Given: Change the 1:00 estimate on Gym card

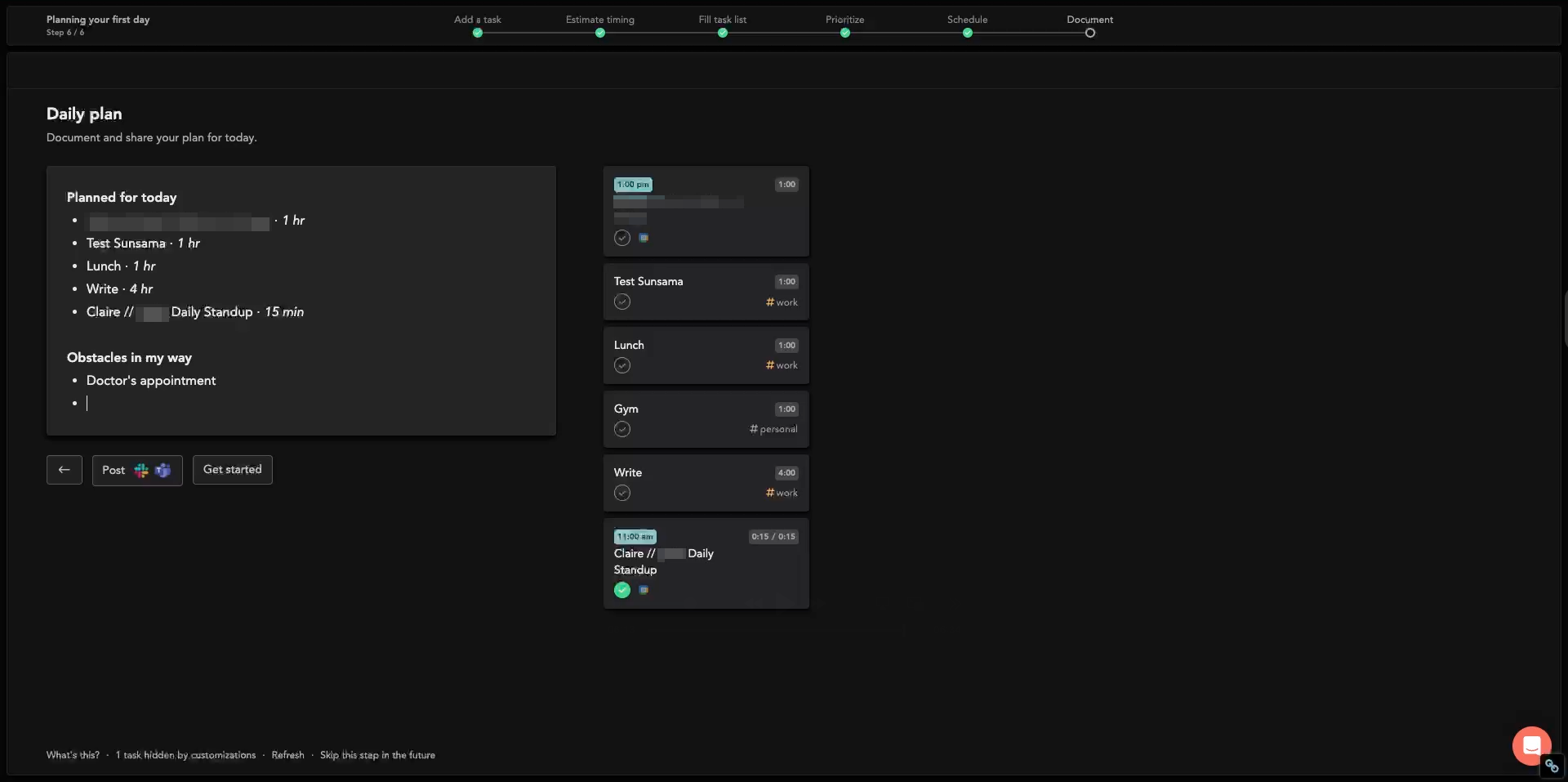Looking at the screenshot, I should pyautogui.click(x=786, y=409).
